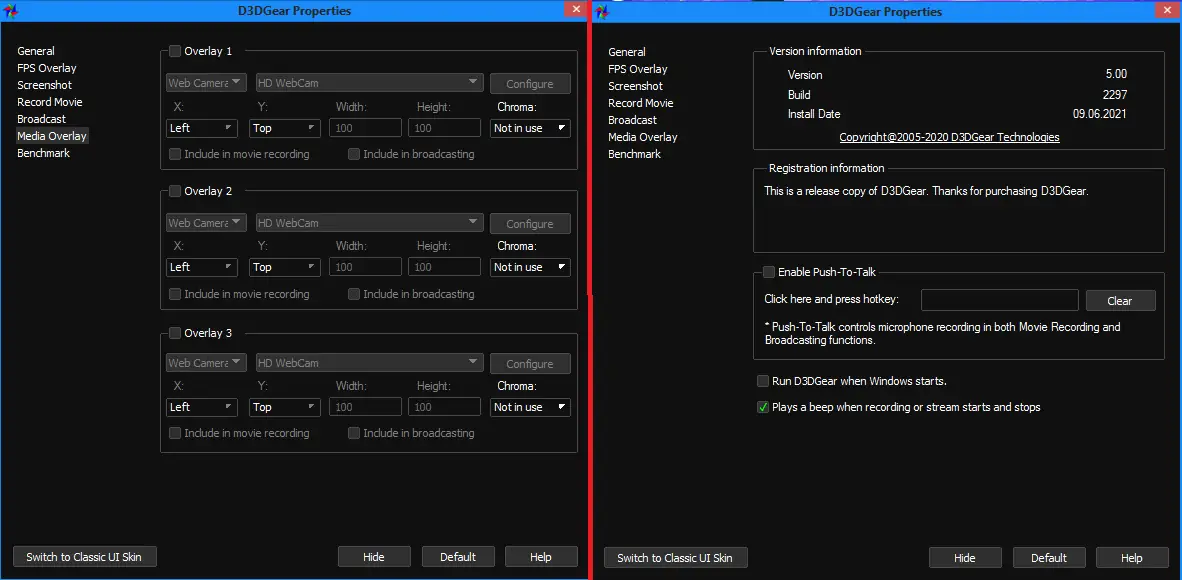Clear the Push-To-Talk hotkey
Screen dimensions: 1182x580
click(1120, 300)
